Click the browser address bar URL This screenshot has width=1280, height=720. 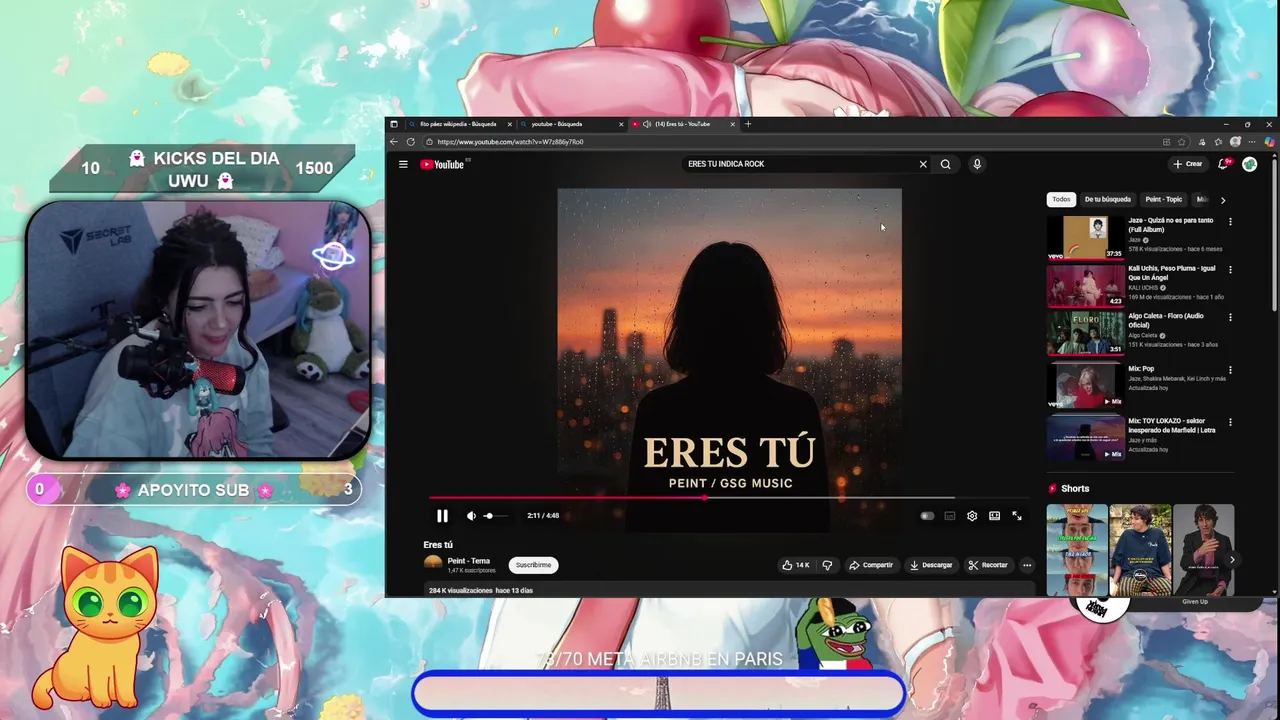click(x=510, y=142)
